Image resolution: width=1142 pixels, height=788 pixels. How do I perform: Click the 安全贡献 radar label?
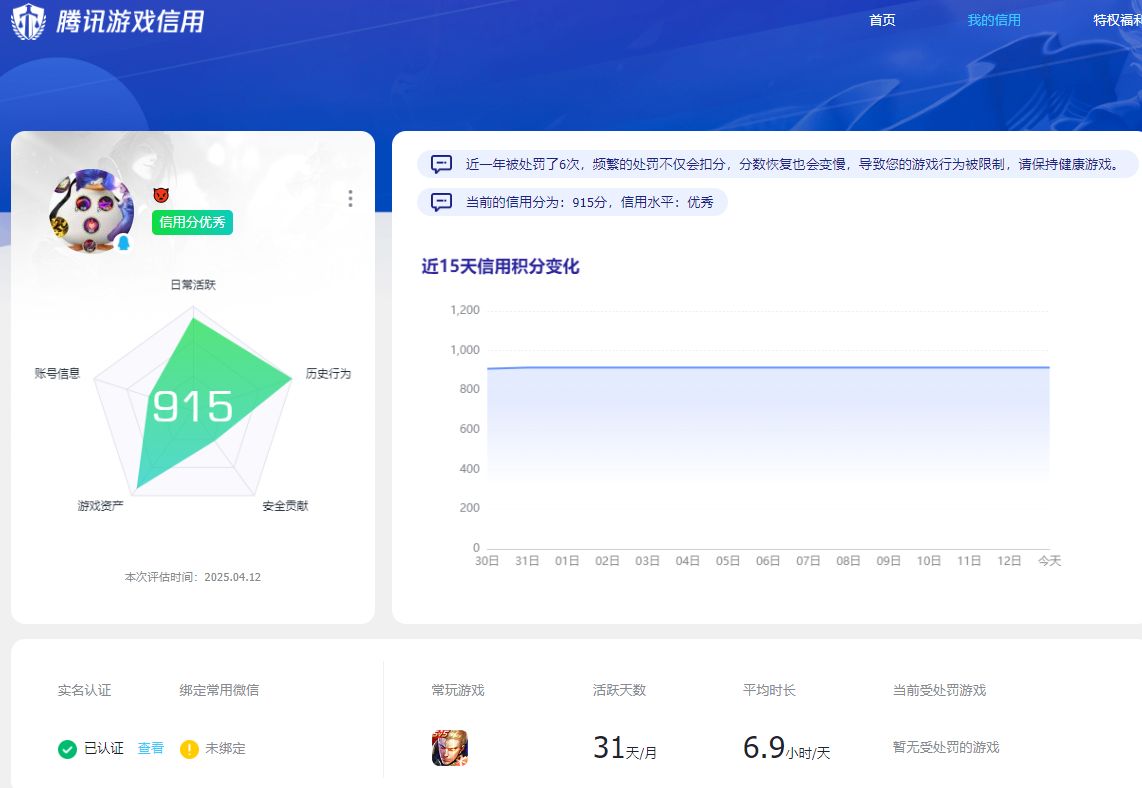[x=286, y=505]
